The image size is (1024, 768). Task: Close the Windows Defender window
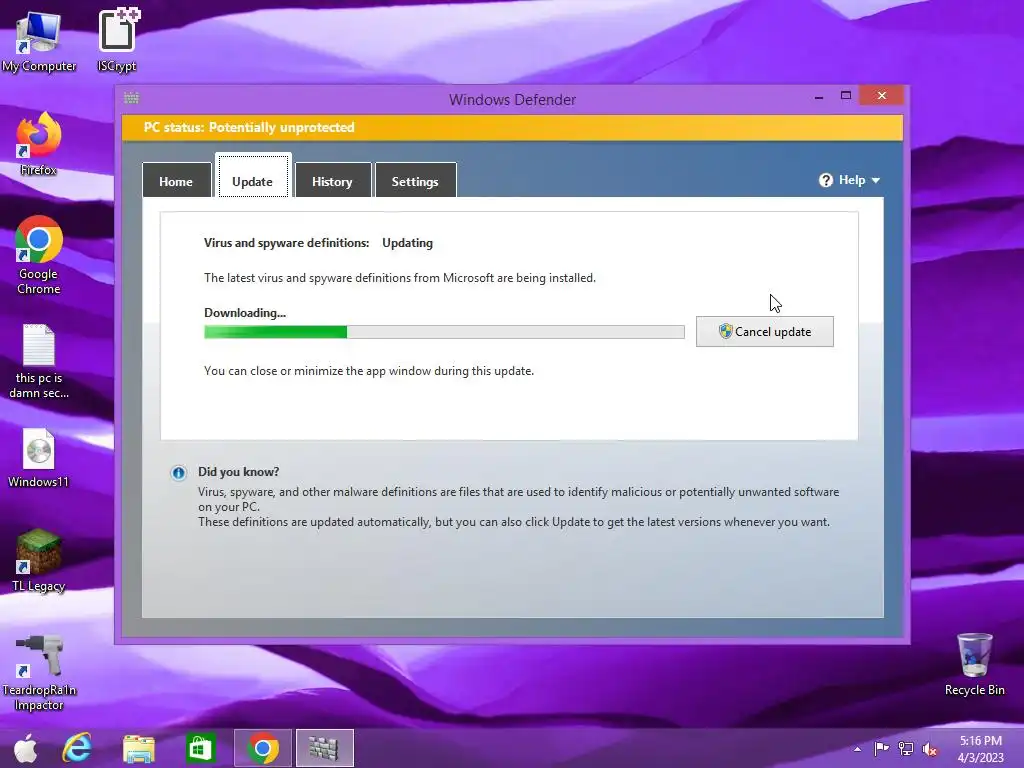[x=882, y=96]
